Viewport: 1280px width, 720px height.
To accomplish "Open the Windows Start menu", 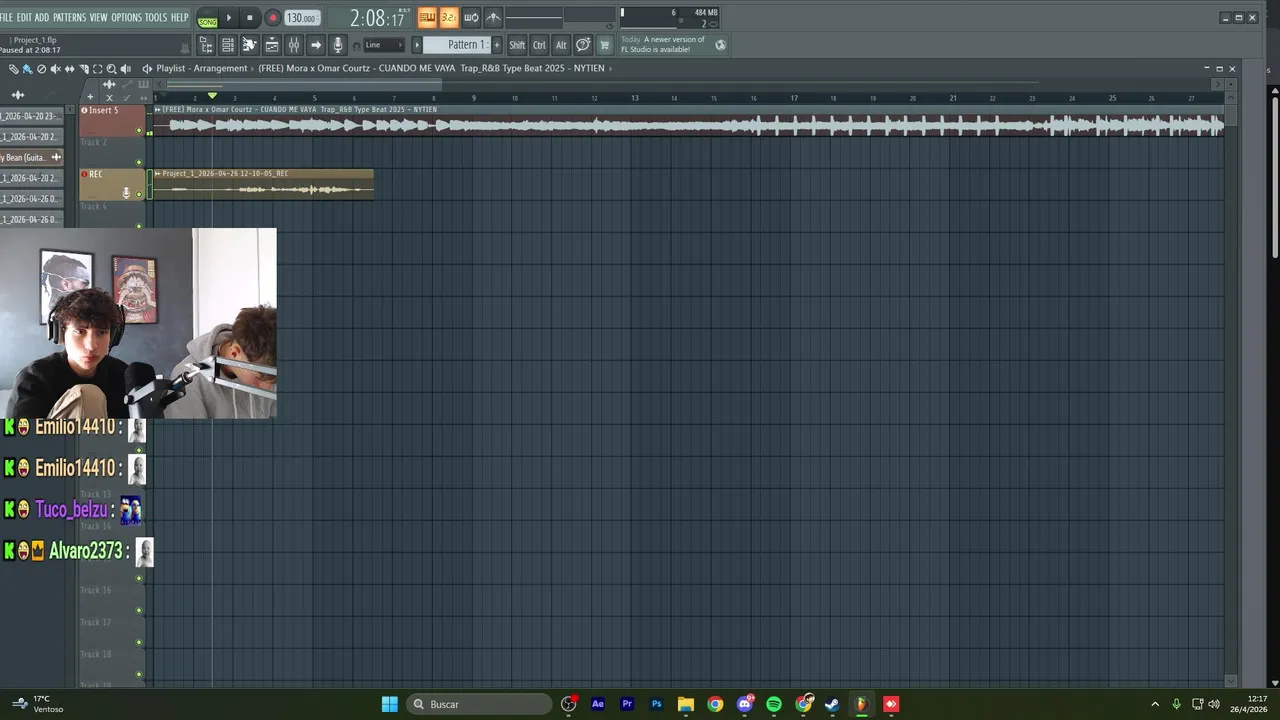I will (x=390, y=704).
